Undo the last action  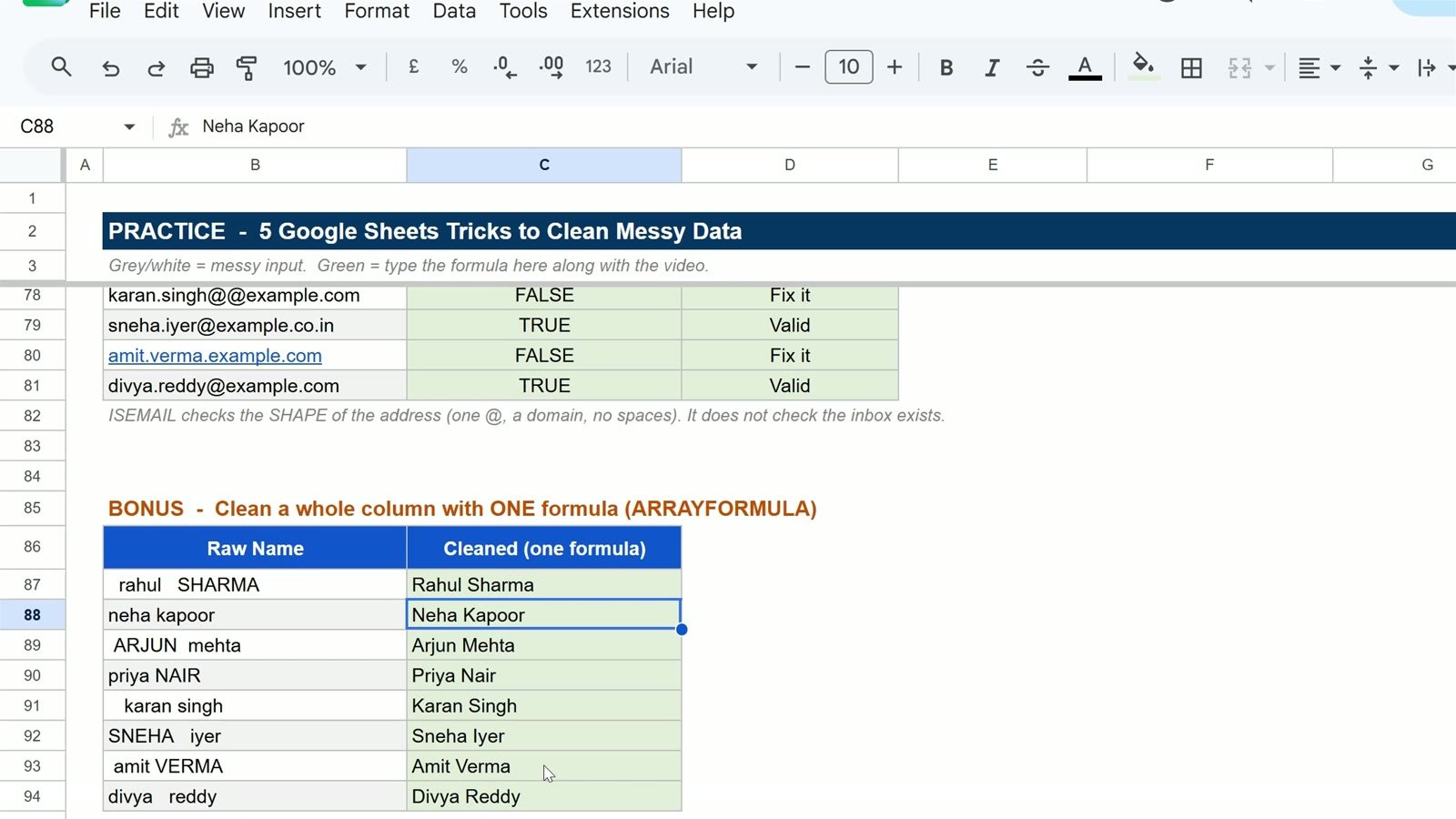point(110,67)
